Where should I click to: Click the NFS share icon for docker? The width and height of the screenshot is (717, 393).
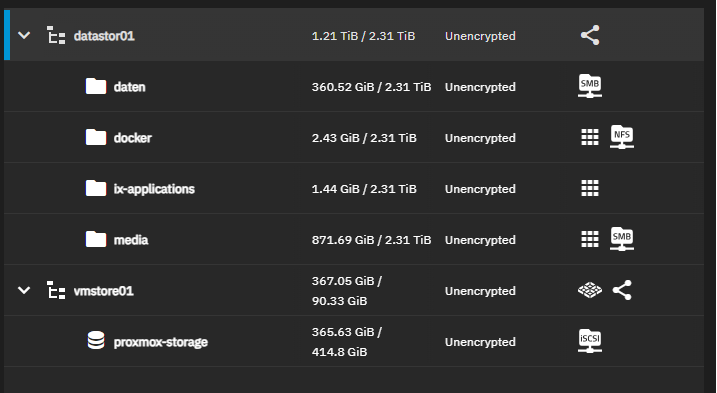[622, 137]
